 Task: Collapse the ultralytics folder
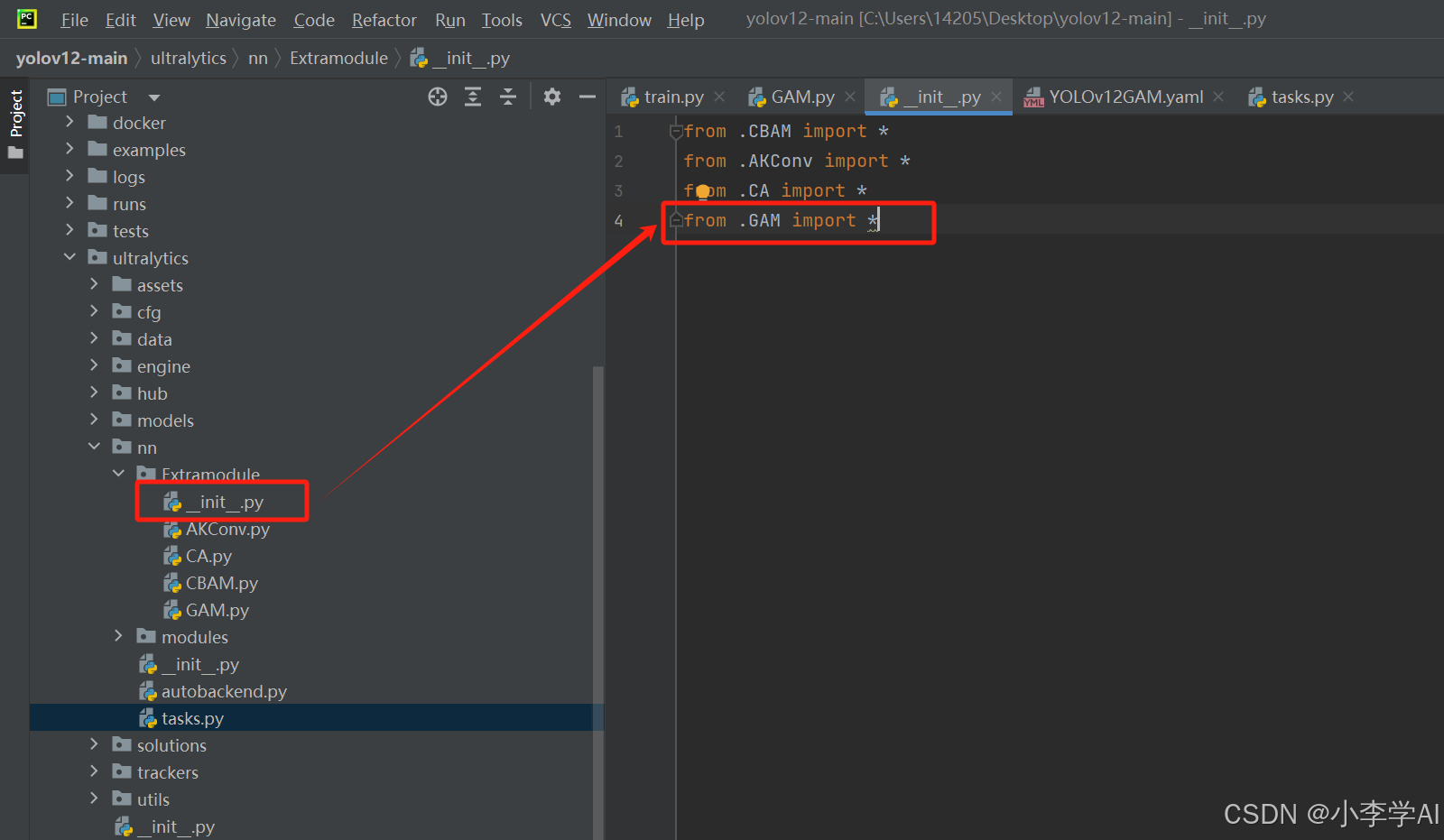[x=69, y=257]
